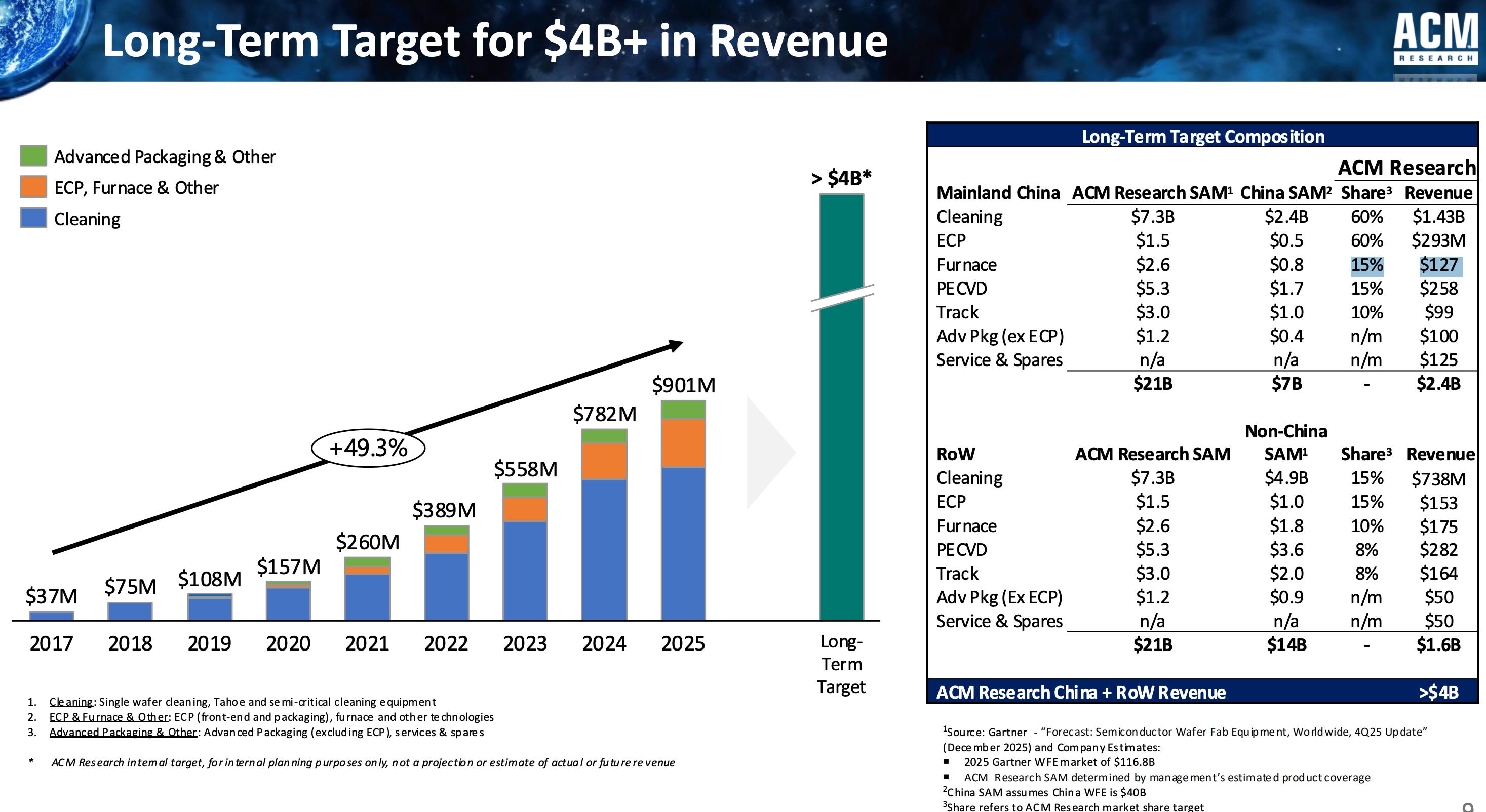Click the 2025 axis label
1486x812 pixels.
pos(683,643)
